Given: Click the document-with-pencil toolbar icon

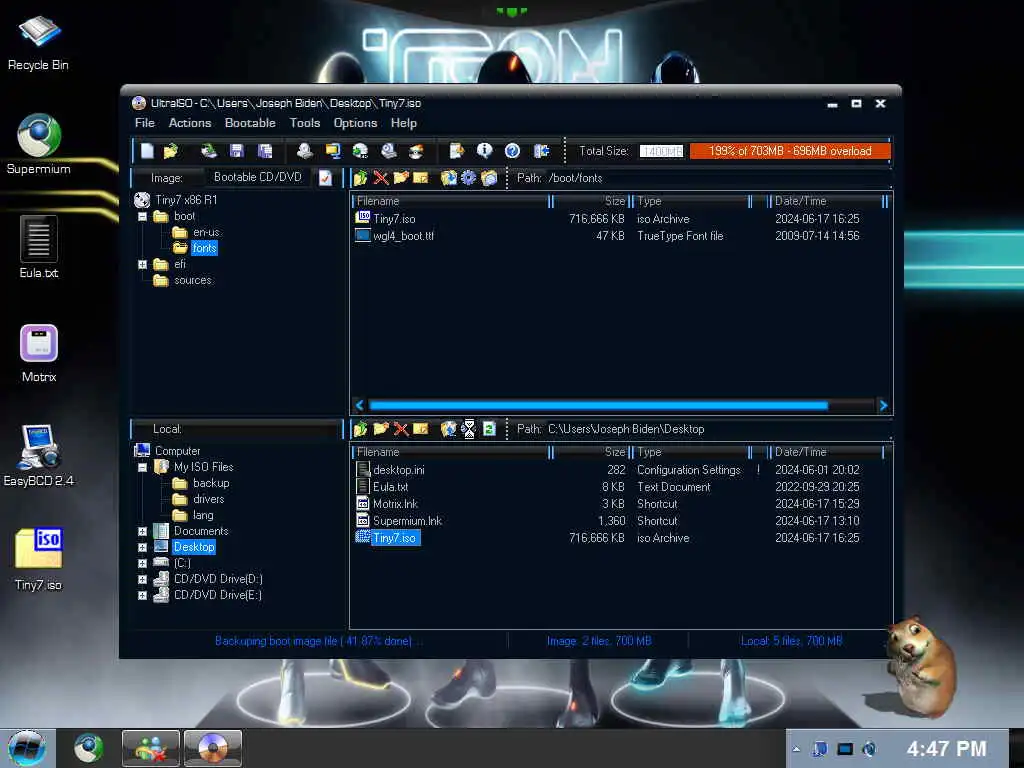Looking at the screenshot, I should pos(456,151).
